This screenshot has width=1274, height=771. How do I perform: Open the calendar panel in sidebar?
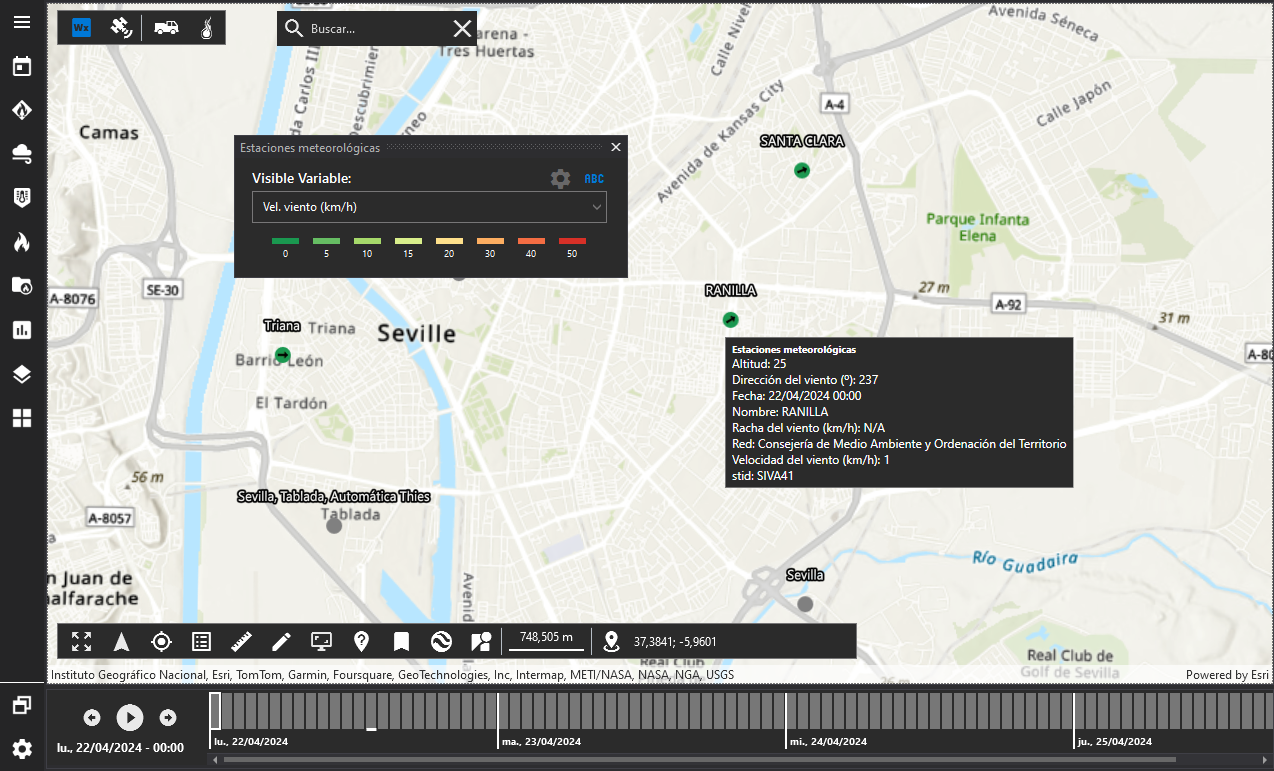point(22,67)
